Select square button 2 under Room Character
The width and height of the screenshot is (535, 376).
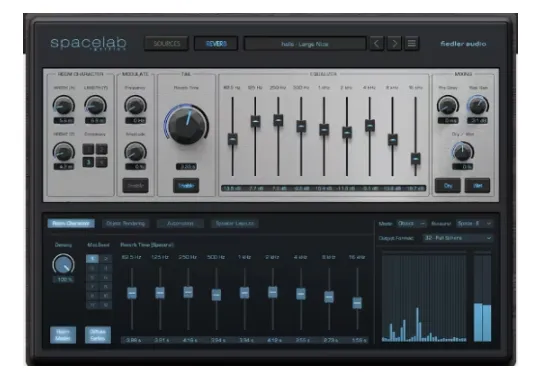[101, 149]
